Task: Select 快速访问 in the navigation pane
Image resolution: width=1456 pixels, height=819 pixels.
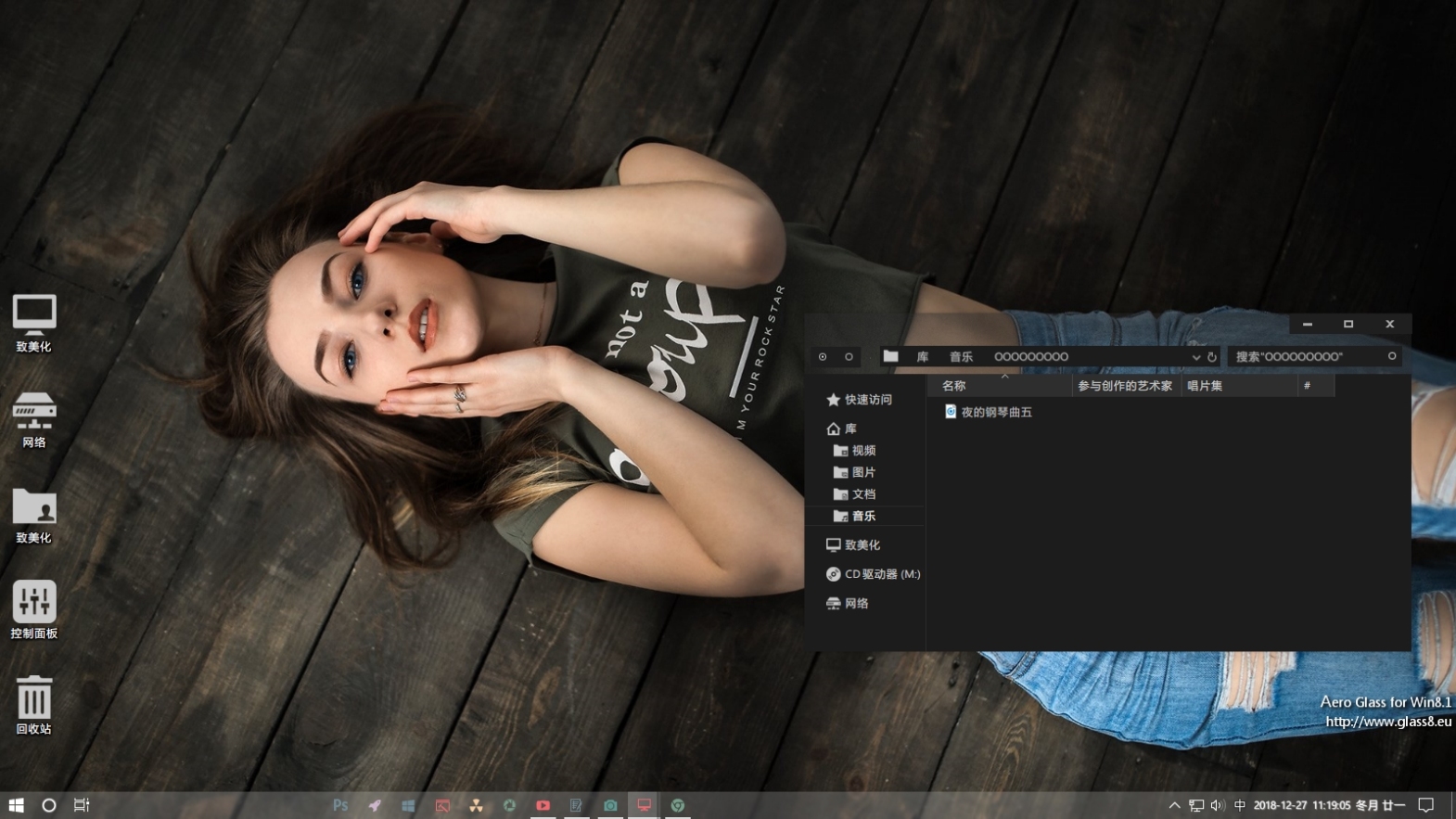Action: click(x=859, y=400)
